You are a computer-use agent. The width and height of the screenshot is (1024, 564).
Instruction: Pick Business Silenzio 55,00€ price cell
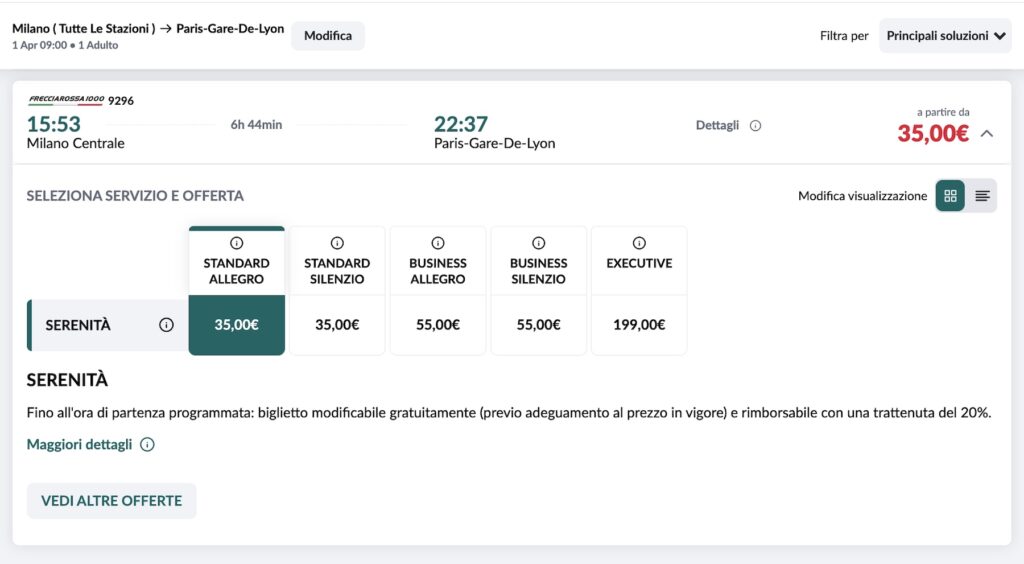539,325
